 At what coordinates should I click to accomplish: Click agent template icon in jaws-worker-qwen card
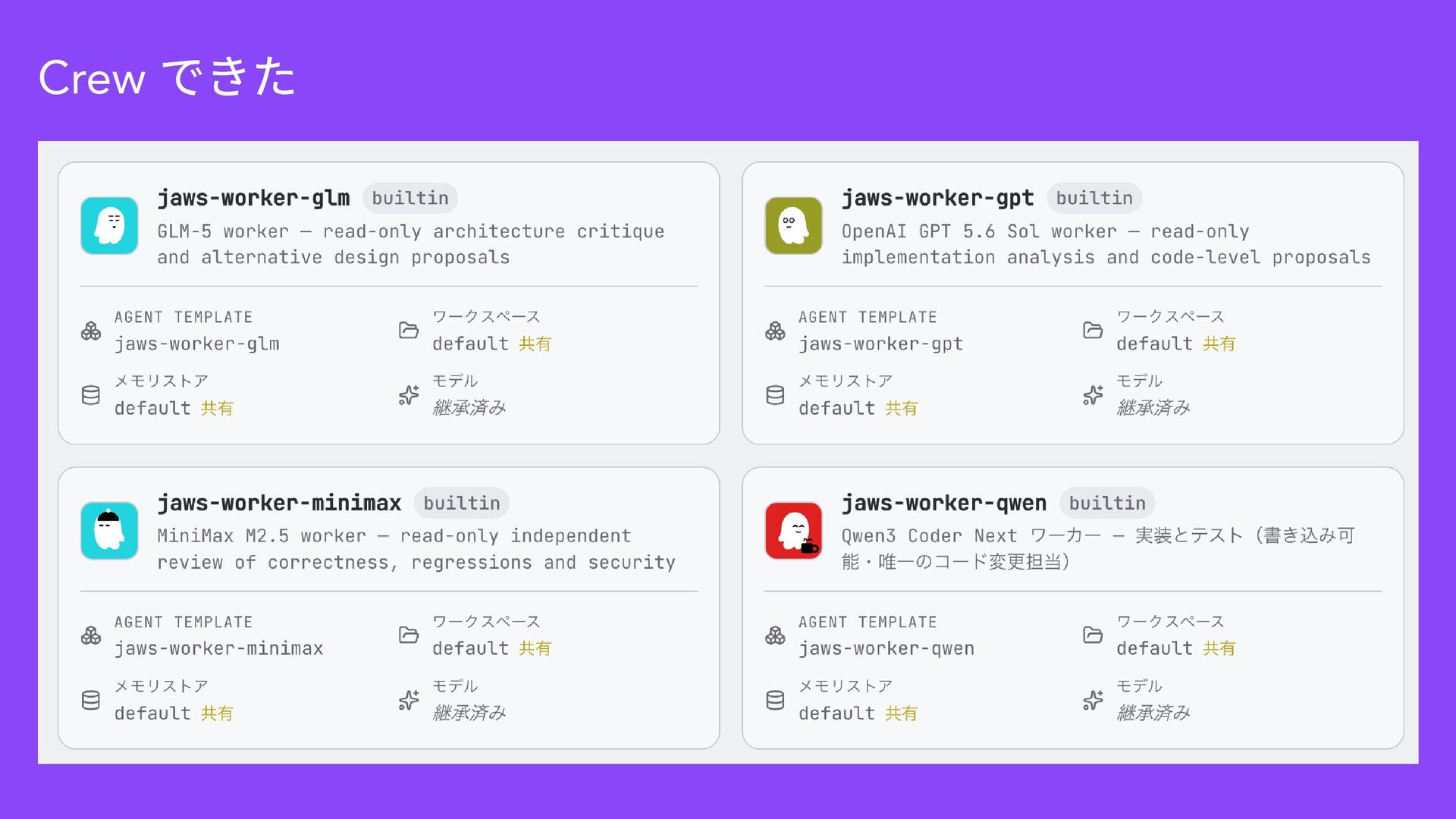pyautogui.click(x=775, y=635)
